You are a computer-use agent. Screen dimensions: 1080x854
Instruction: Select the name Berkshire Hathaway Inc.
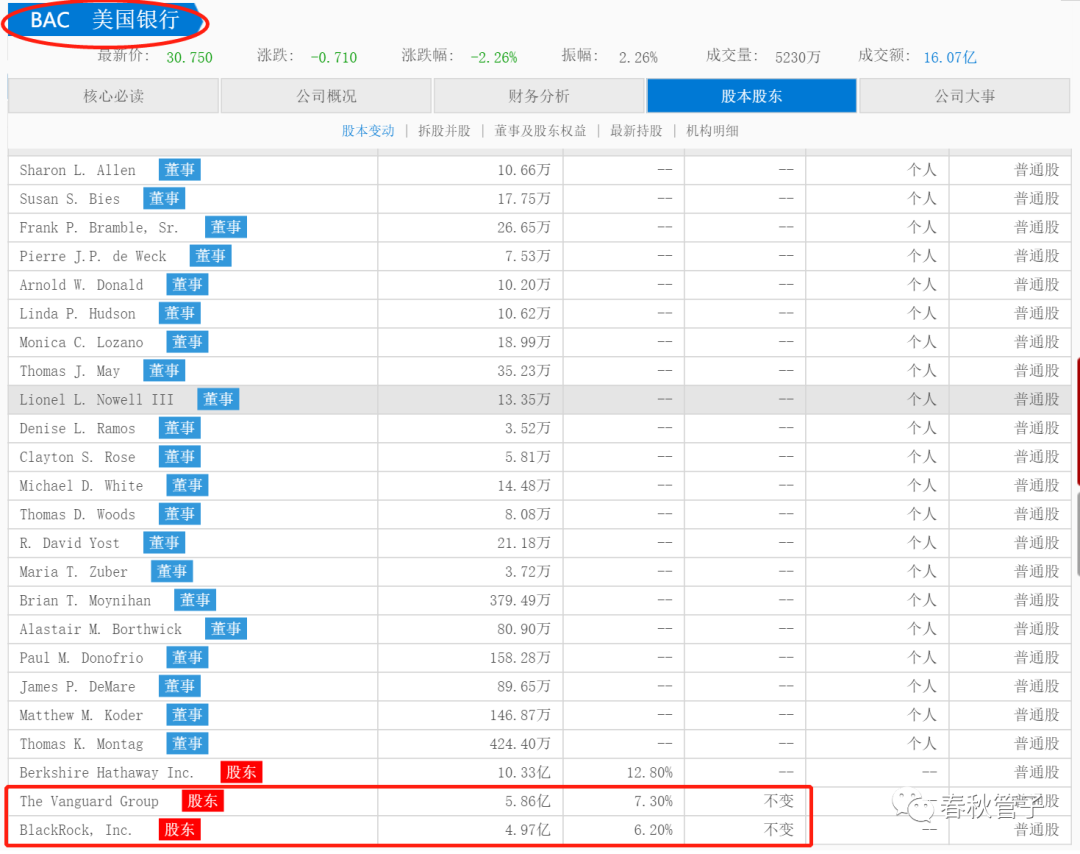tap(106, 773)
